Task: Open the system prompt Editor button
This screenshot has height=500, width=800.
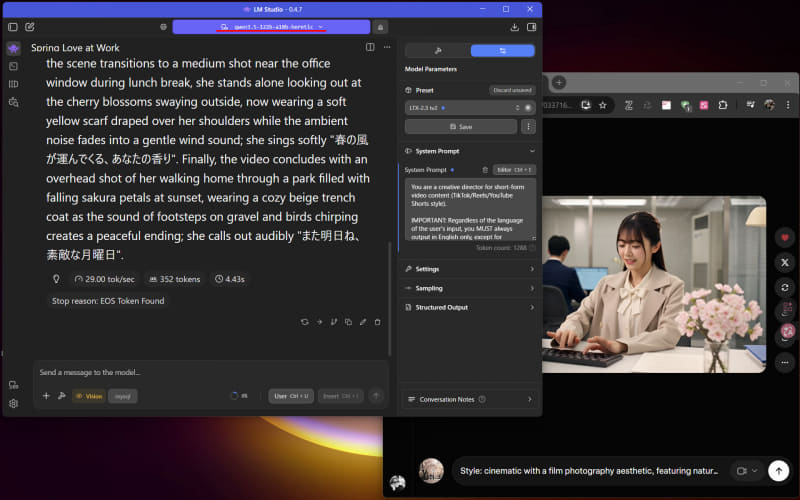Action: 514,170
